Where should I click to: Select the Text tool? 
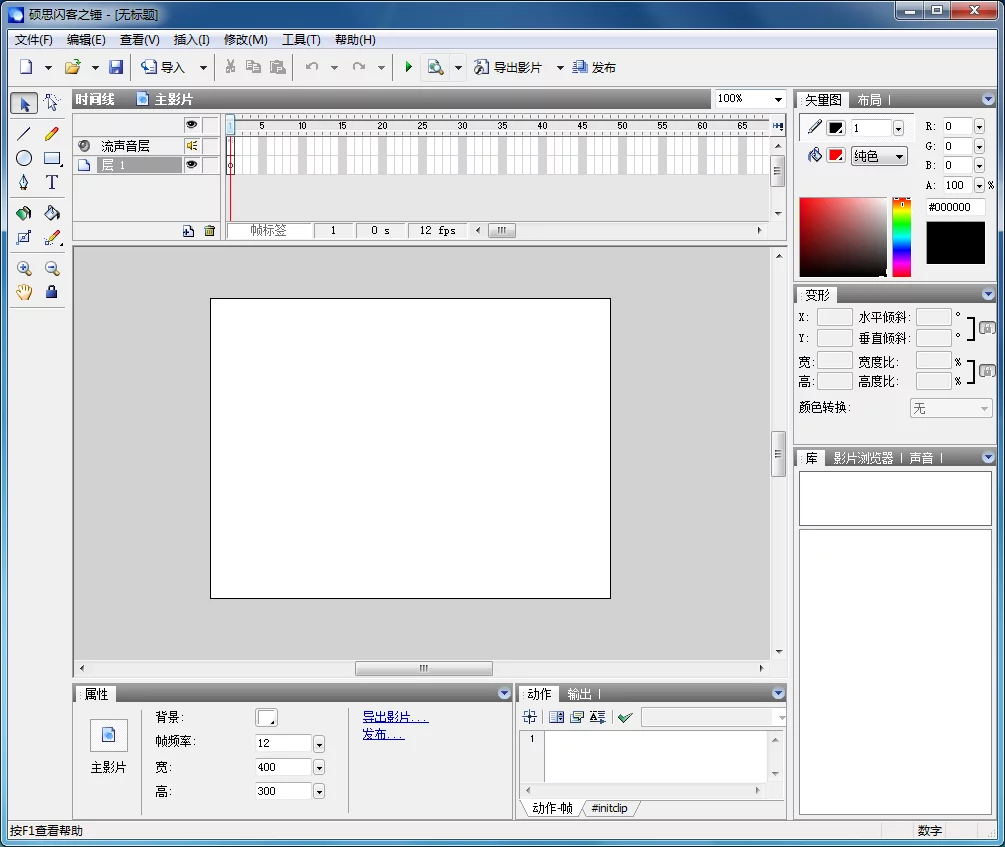tap(52, 183)
